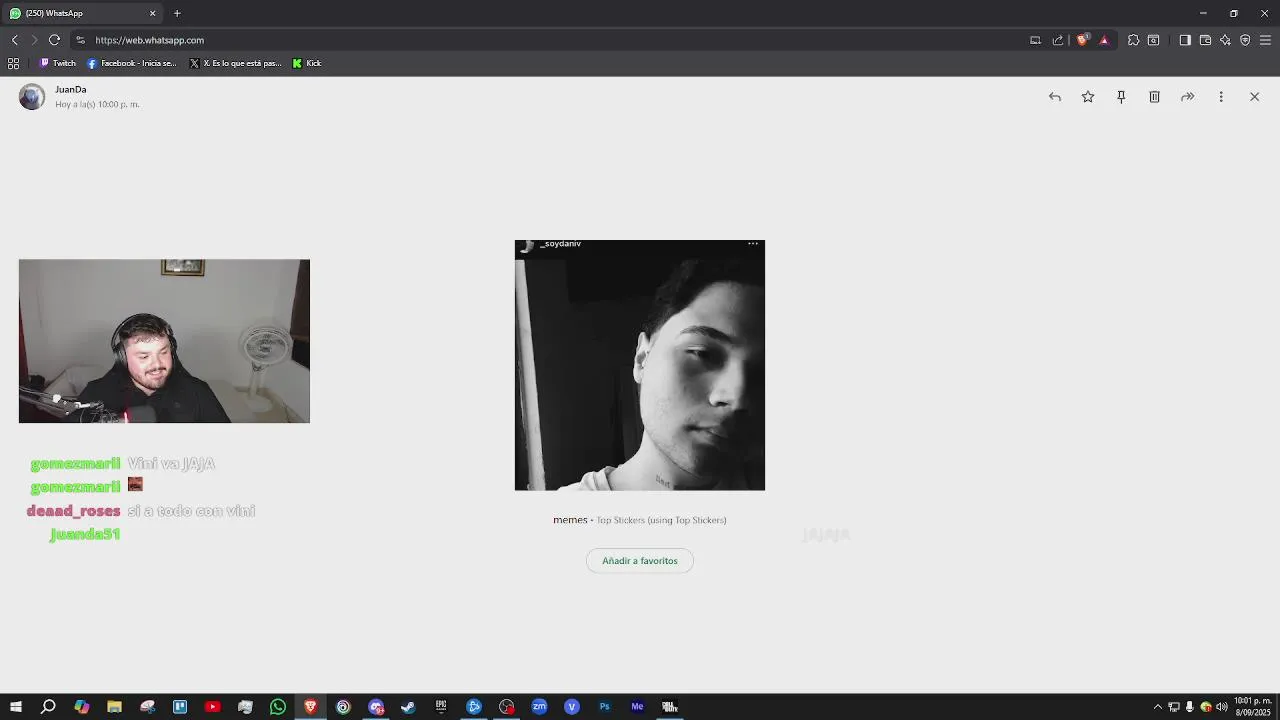Open the Windows Start menu
Screen dimensions: 1280x720
point(15,707)
